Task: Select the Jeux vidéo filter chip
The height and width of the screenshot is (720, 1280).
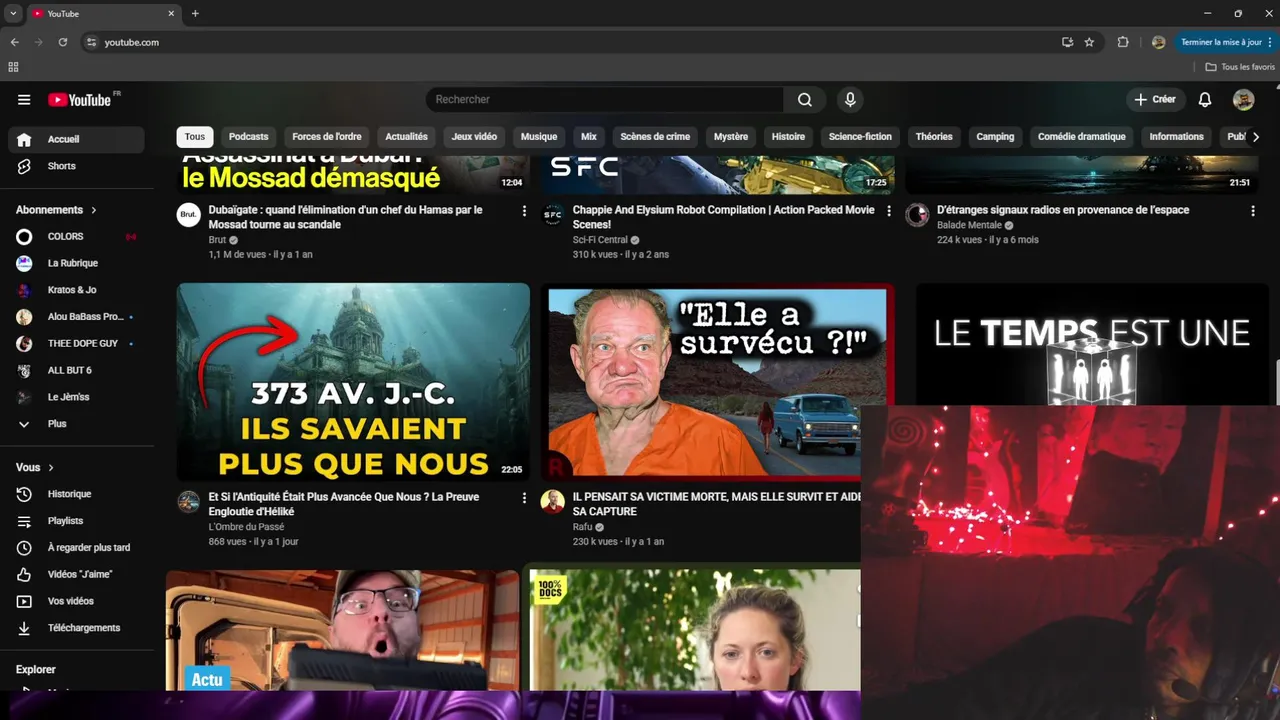Action: click(x=474, y=137)
